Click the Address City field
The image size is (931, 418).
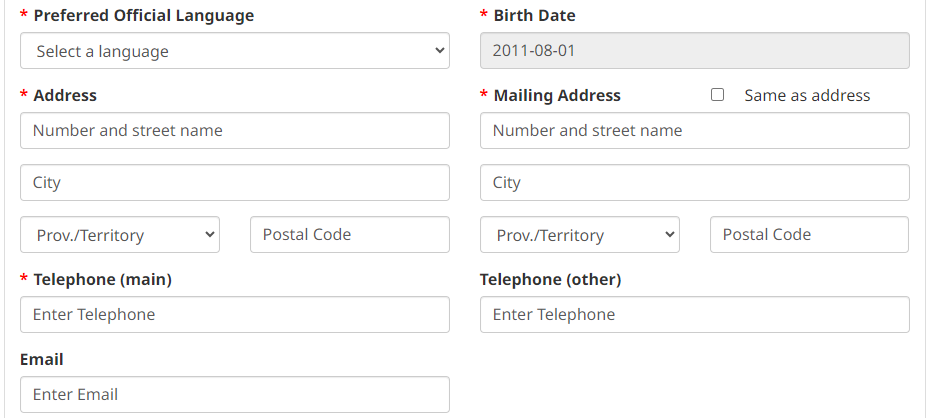coord(234,183)
